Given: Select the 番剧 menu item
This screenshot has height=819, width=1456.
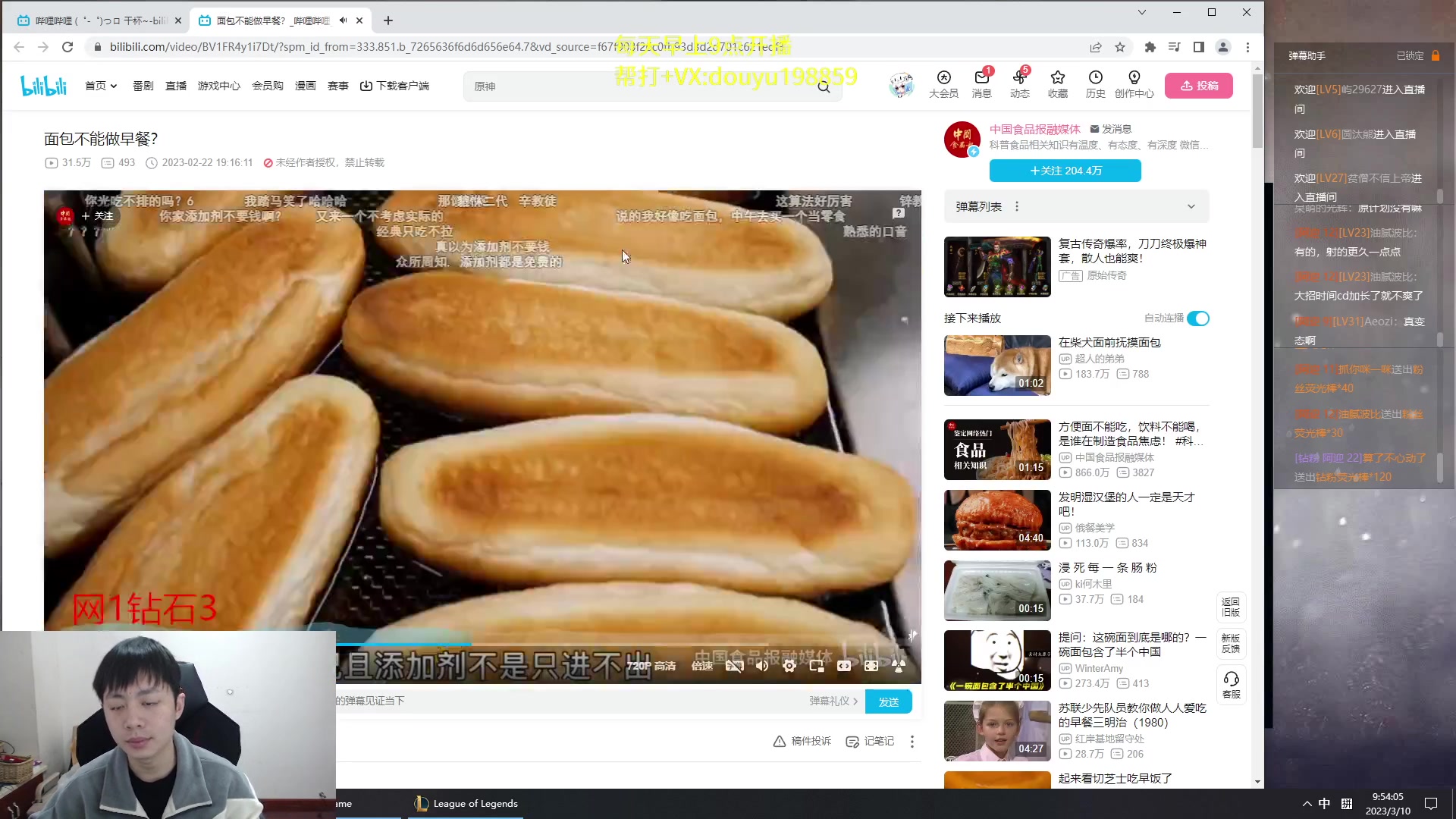Looking at the screenshot, I should tap(143, 86).
